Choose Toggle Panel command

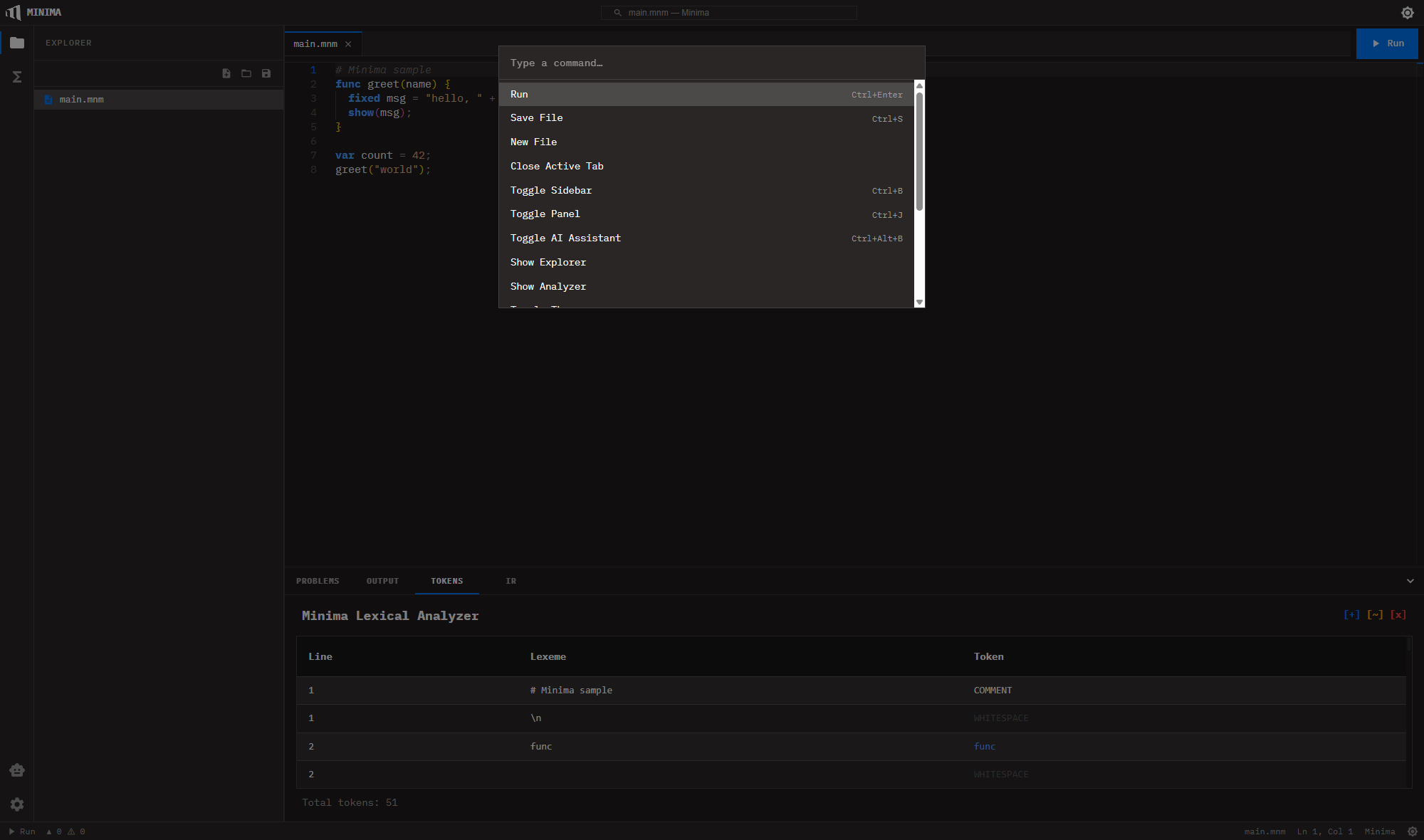(706, 214)
